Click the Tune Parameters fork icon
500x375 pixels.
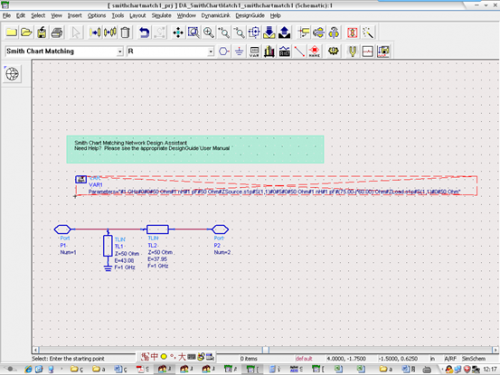click(x=352, y=51)
